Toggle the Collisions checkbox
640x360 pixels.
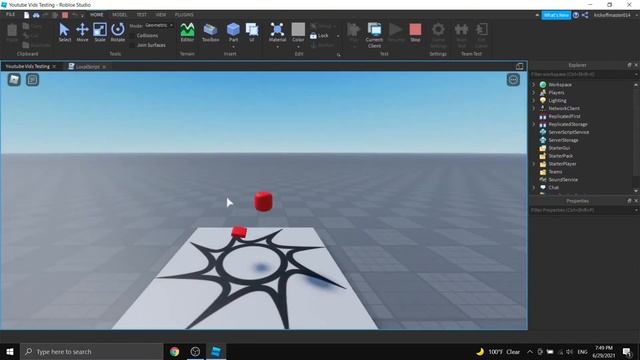[x=132, y=36]
